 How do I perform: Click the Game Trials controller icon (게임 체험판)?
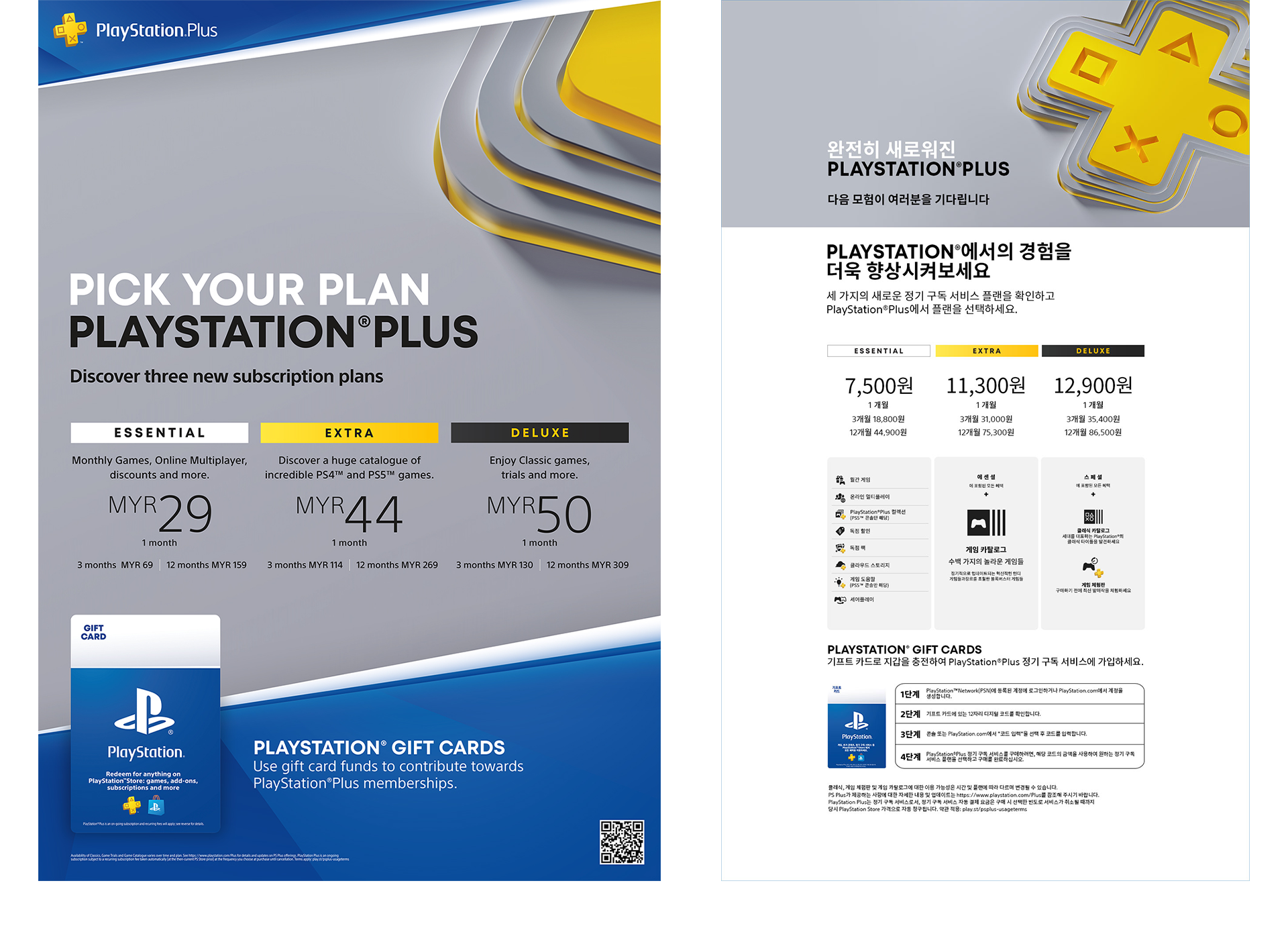point(1093,568)
